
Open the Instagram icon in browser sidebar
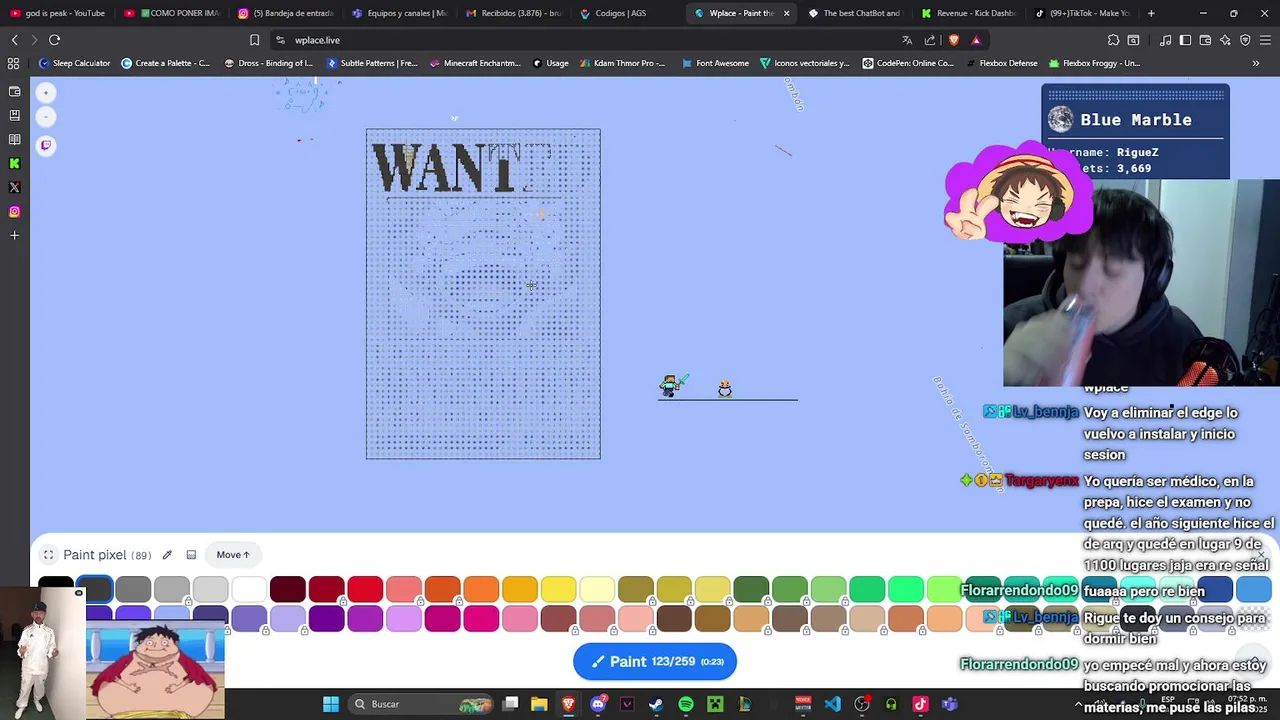14,211
